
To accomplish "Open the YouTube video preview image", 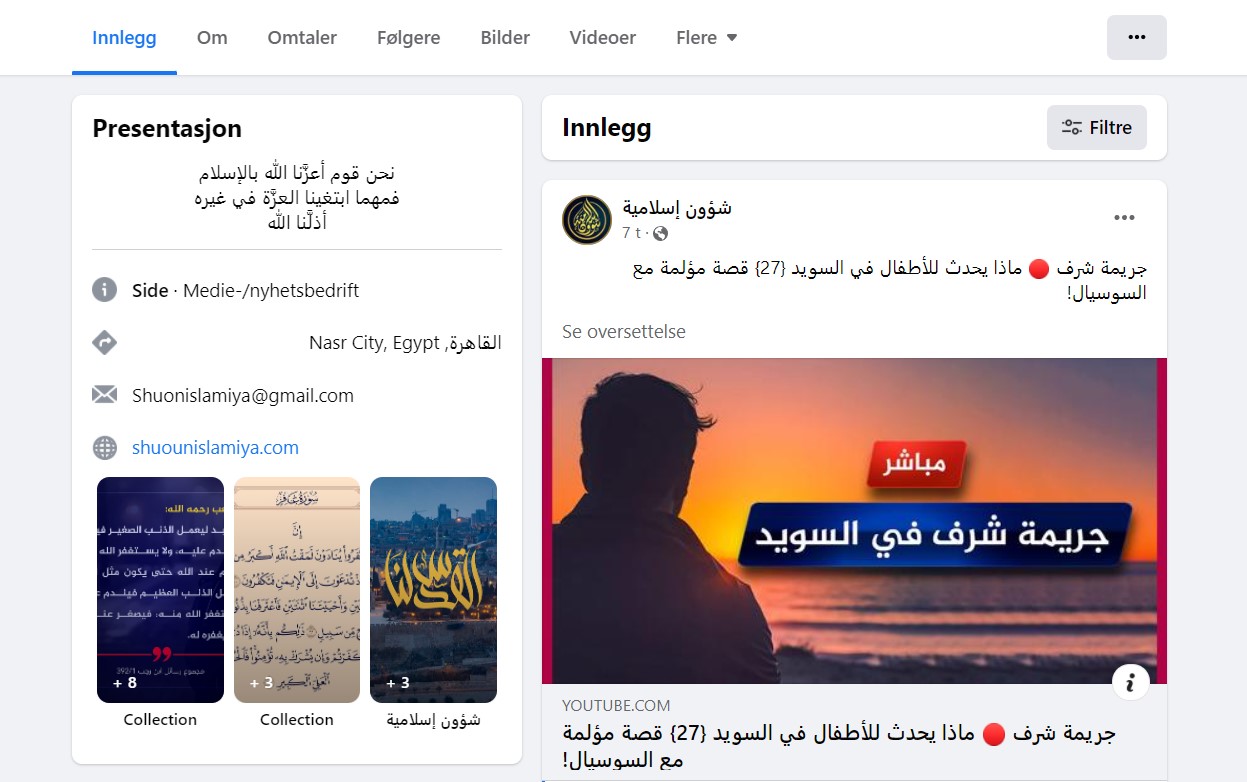I will pyautogui.click(x=854, y=520).
